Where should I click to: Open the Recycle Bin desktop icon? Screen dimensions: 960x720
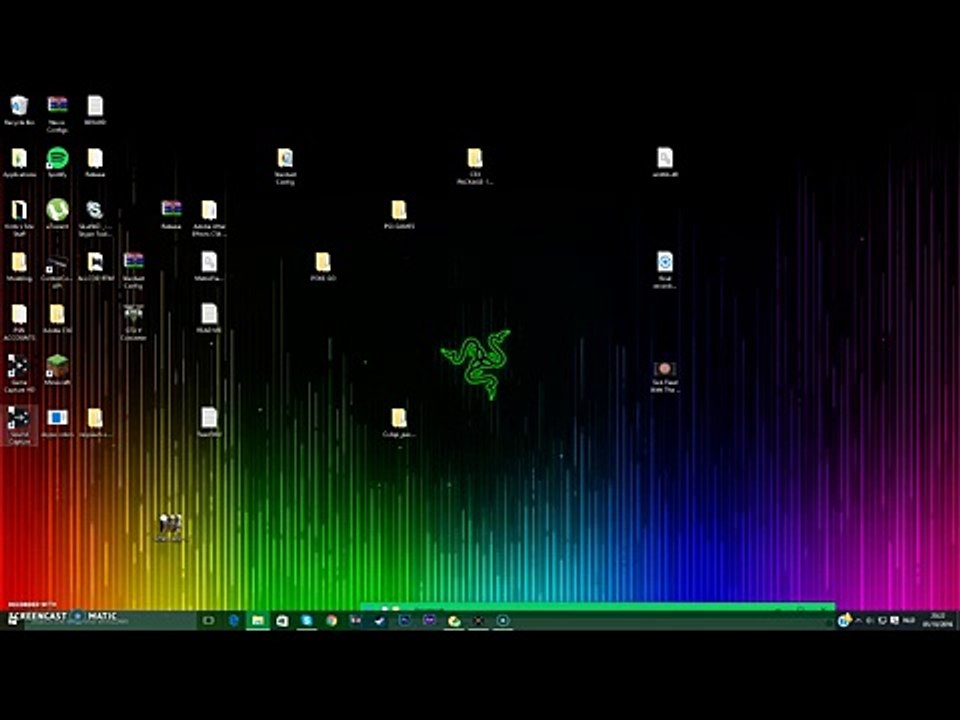(x=19, y=110)
